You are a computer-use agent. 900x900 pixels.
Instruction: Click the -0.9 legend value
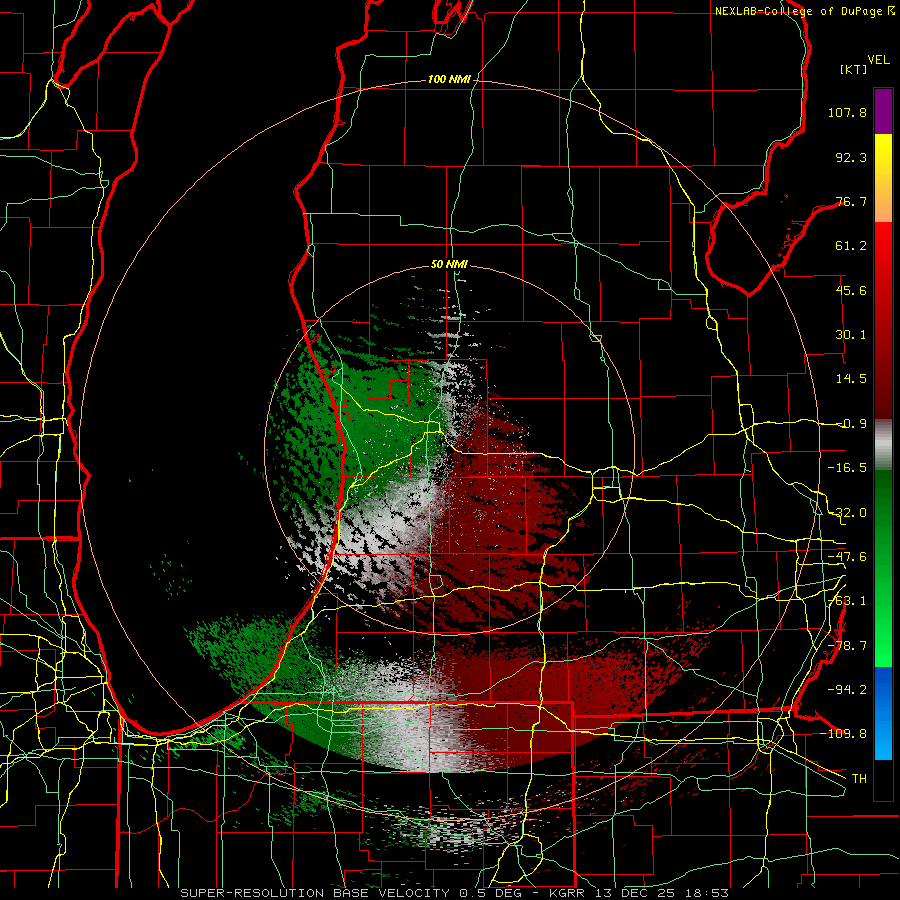pyautogui.click(x=851, y=424)
